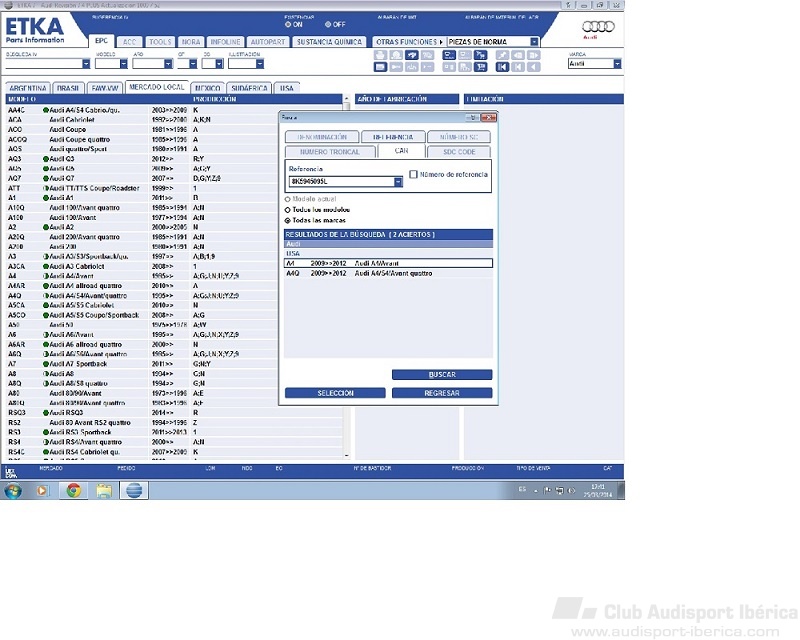Select the "Audi A4/Avant" search result row

point(388,263)
